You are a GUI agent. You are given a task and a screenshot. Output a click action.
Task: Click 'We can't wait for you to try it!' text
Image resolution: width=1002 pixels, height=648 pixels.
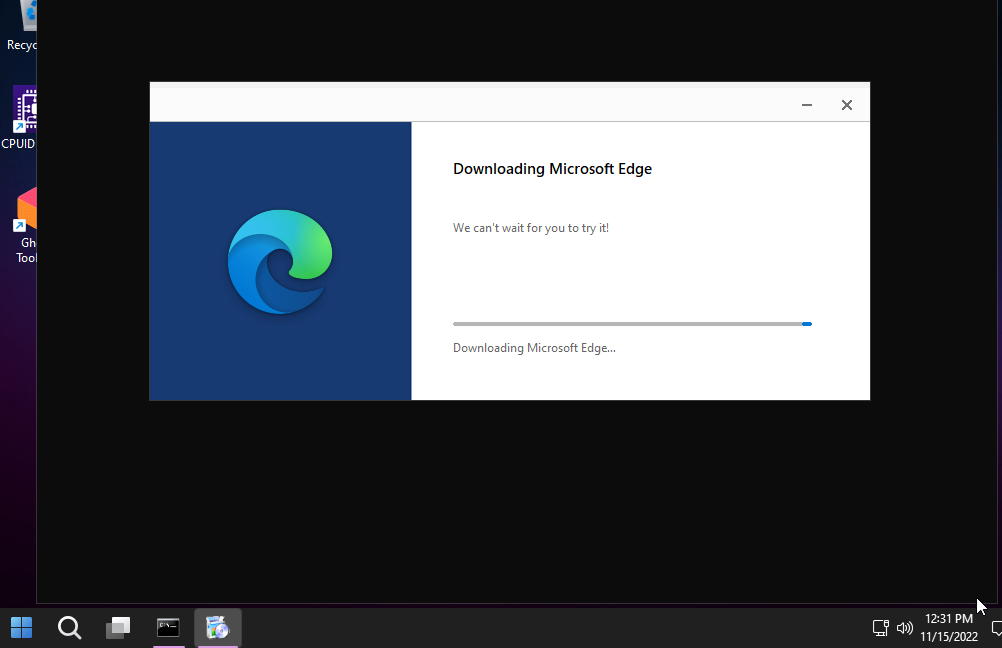(x=530, y=228)
